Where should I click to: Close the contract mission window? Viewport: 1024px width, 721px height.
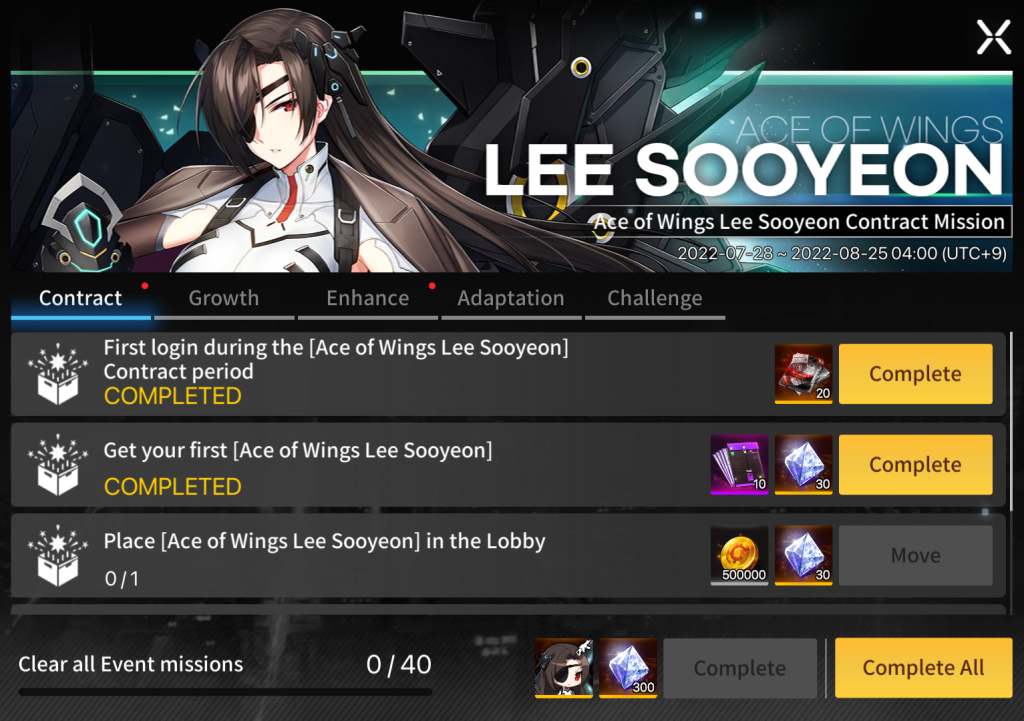click(x=993, y=37)
